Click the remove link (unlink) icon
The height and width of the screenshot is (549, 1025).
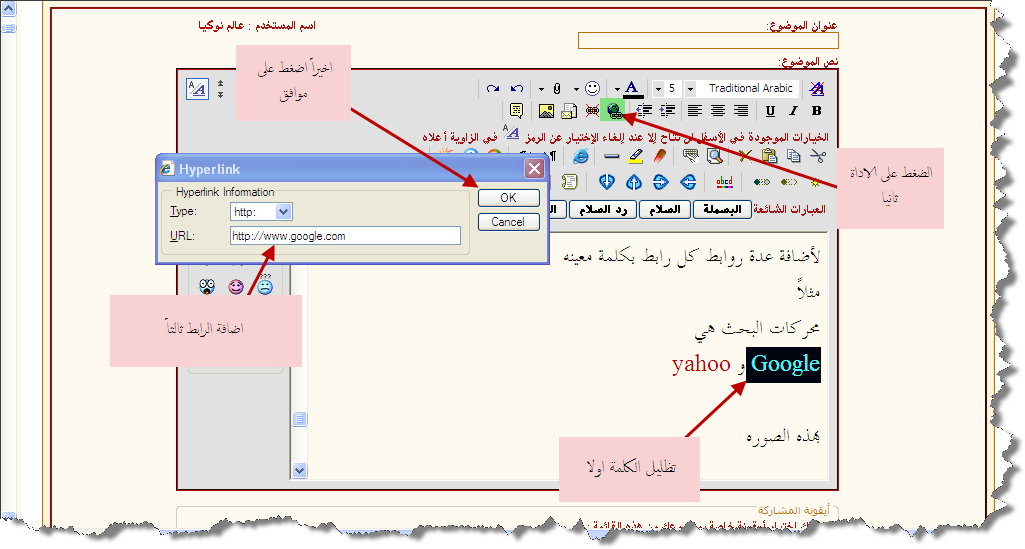pos(592,111)
